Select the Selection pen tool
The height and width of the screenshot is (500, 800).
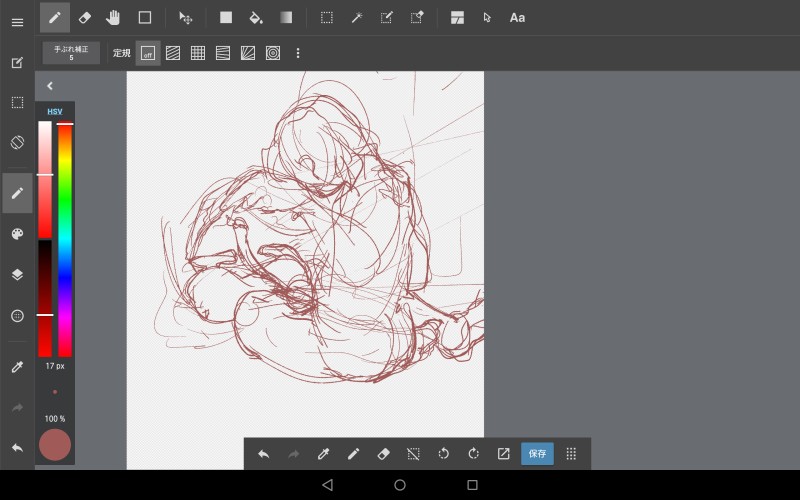(387, 18)
